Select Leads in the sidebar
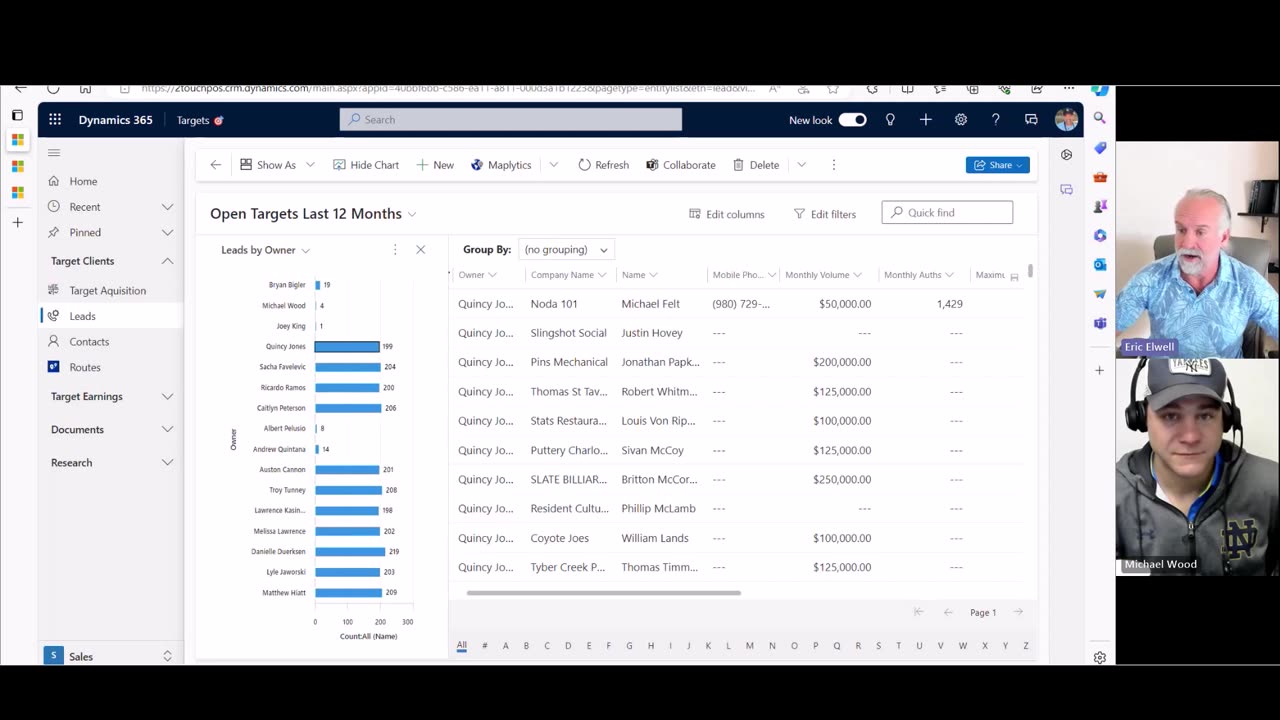The width and height of the screenshot is (1280, 720). pos(110,316)
